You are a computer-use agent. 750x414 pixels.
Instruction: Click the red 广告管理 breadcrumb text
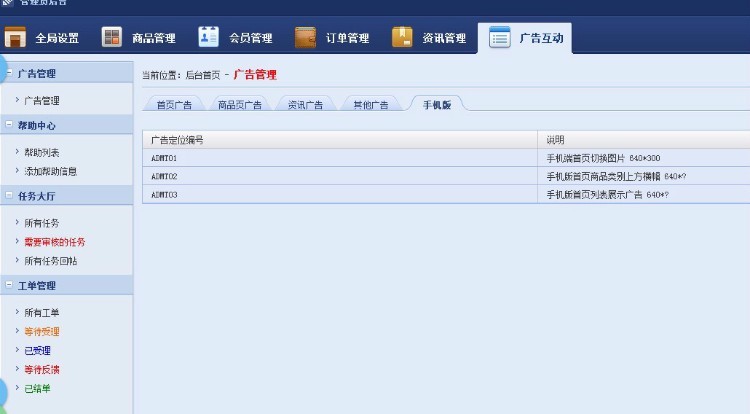click(x=255, y=75)
